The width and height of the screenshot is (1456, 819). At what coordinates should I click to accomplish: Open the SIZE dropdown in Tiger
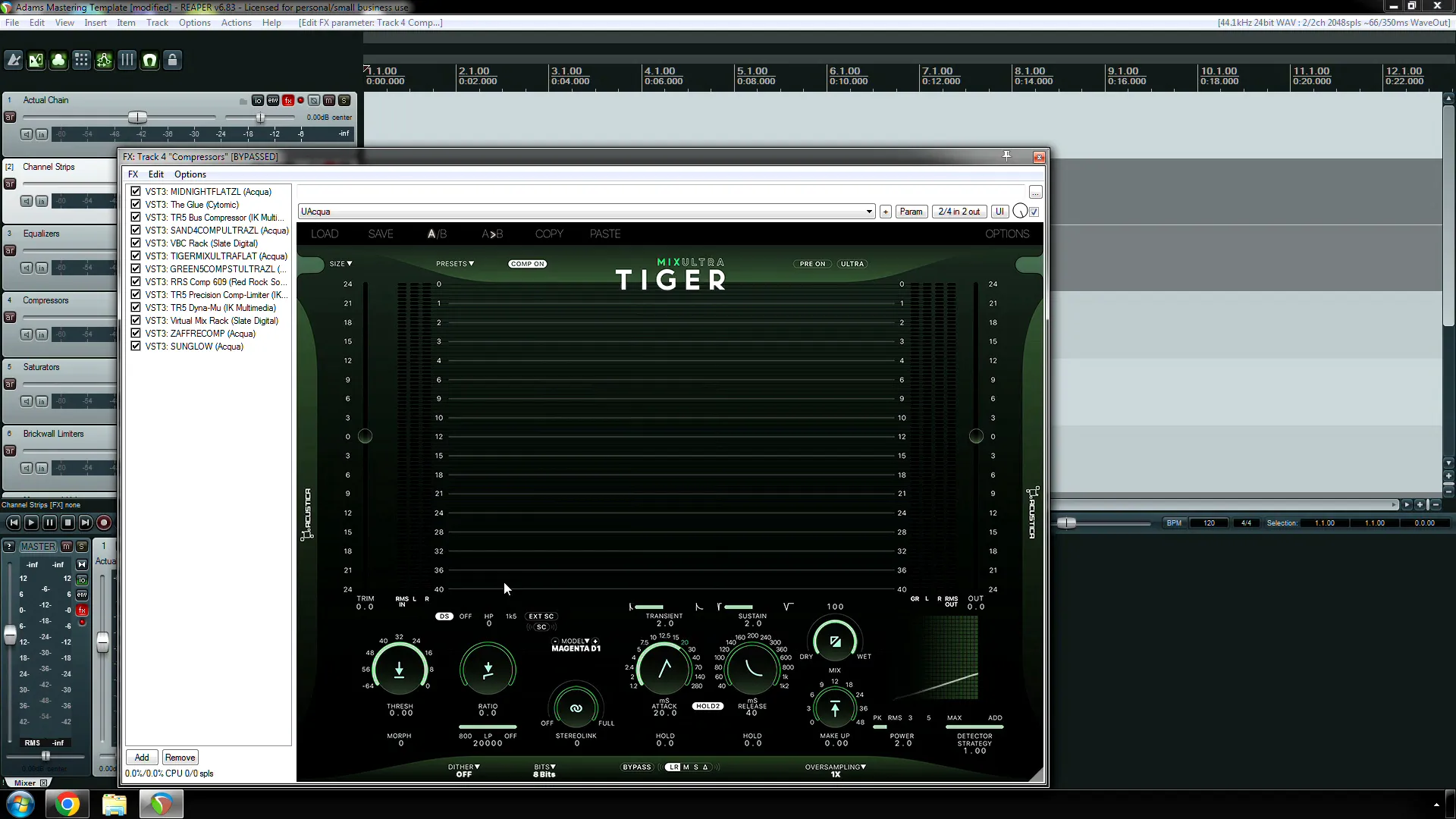[x=341, y=264]
